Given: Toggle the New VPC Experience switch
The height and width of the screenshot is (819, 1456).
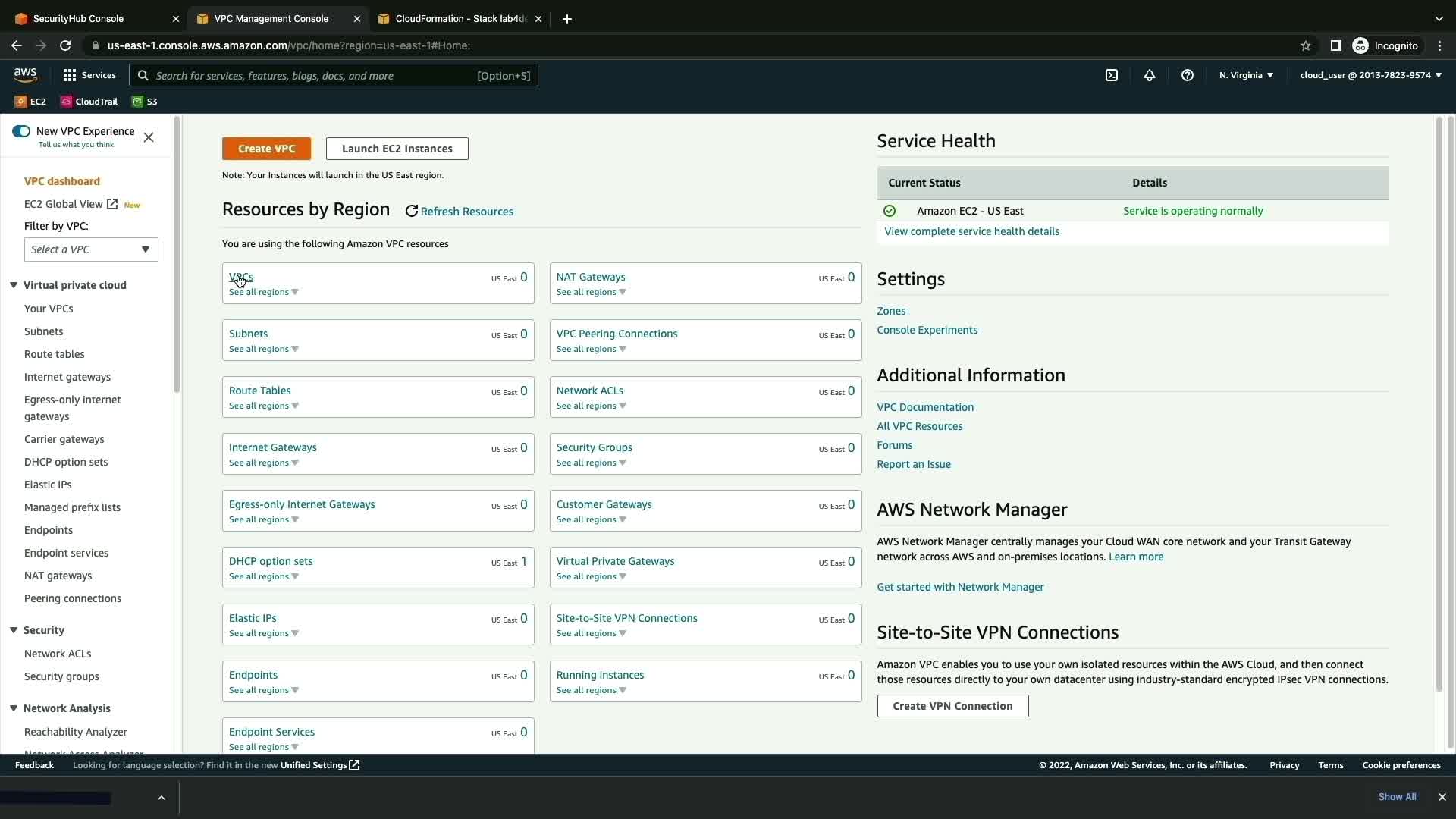Looking at the screenshot, I should coord(21,131).
